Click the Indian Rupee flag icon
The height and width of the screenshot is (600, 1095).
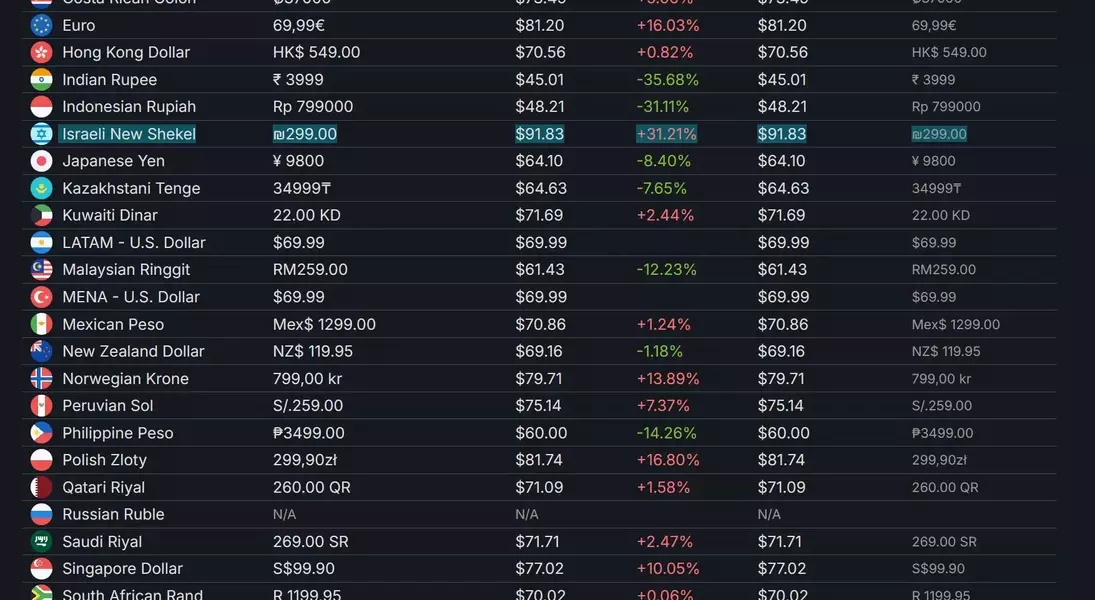[41, 79]
